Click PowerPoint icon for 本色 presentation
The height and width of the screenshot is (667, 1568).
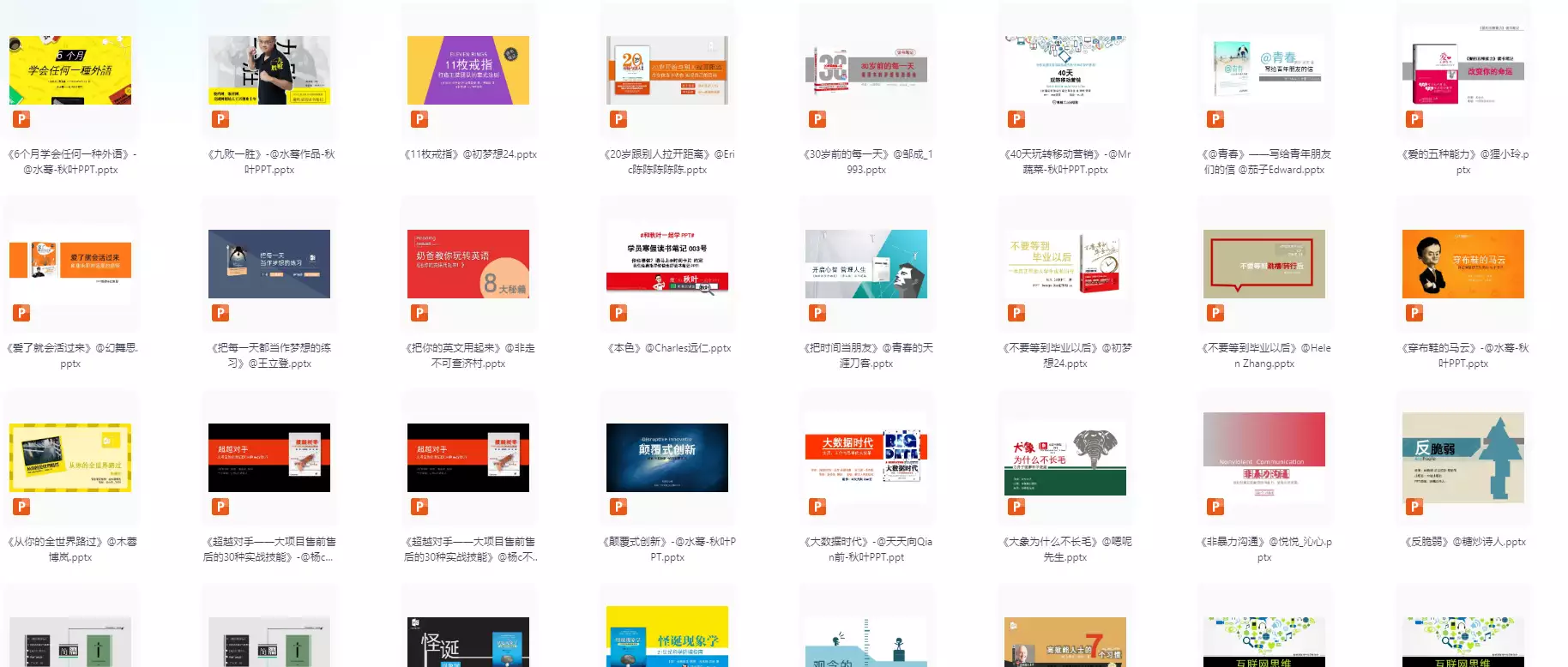(618, 313)
